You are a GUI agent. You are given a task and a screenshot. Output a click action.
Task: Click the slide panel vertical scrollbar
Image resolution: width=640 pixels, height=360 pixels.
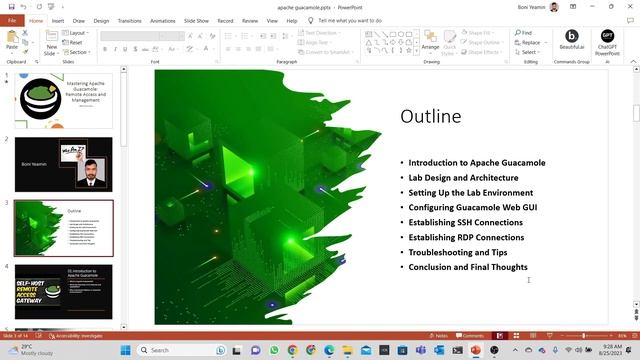click(x=123, y=110)
